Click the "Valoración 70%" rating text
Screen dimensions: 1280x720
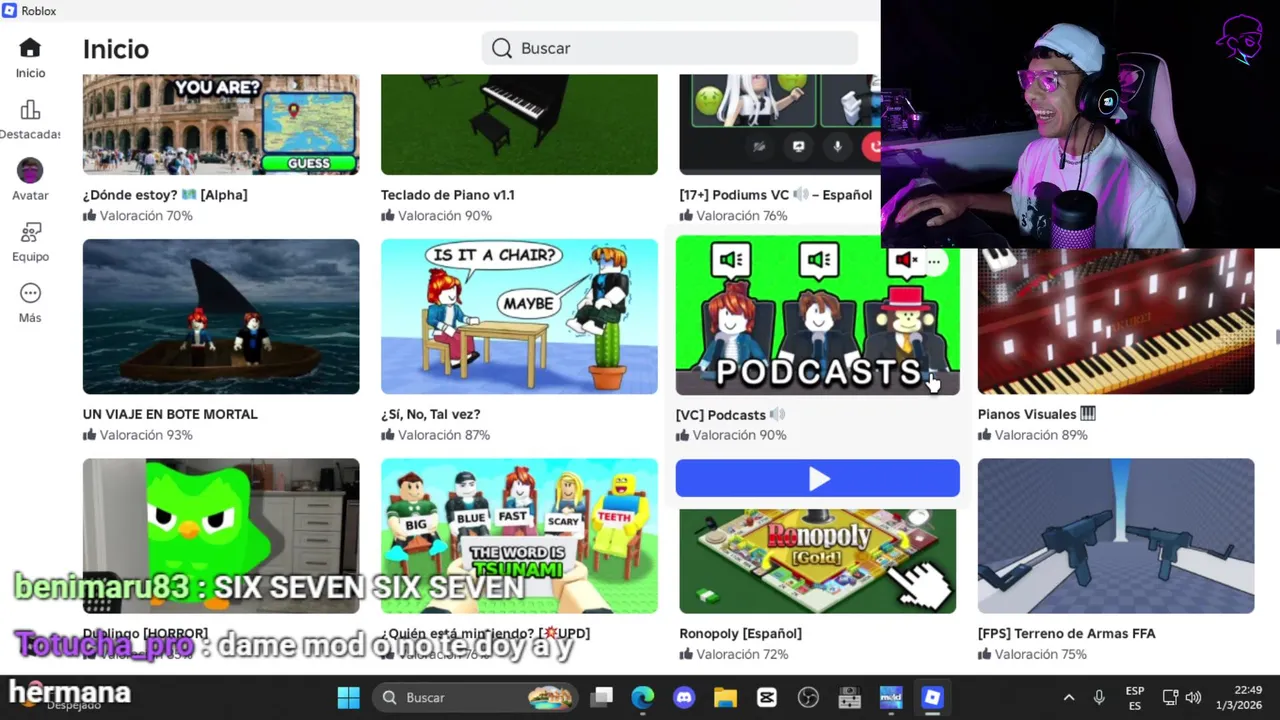[x=146, y=216]
